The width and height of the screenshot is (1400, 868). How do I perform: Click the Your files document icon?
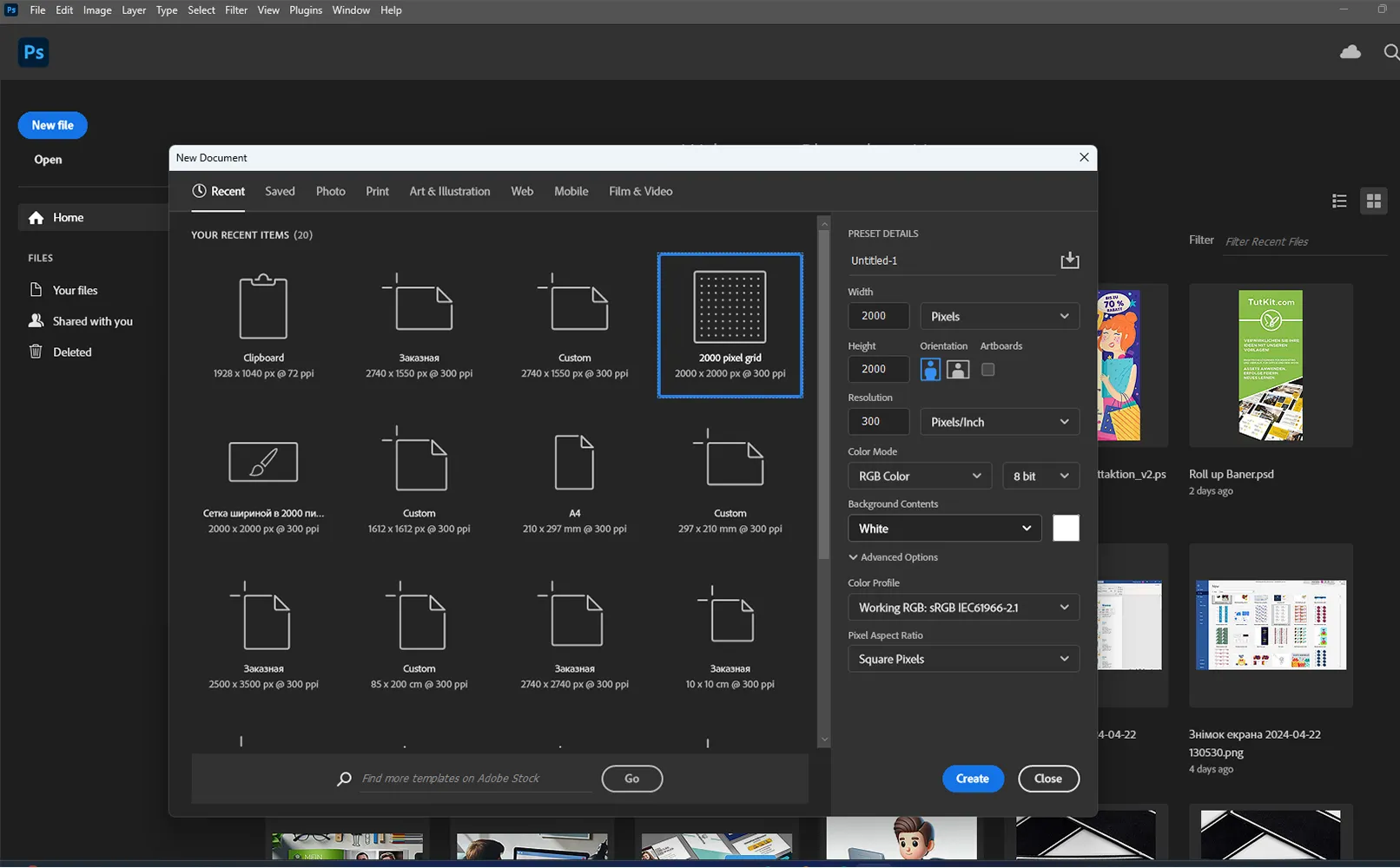[x=36, y=290]
